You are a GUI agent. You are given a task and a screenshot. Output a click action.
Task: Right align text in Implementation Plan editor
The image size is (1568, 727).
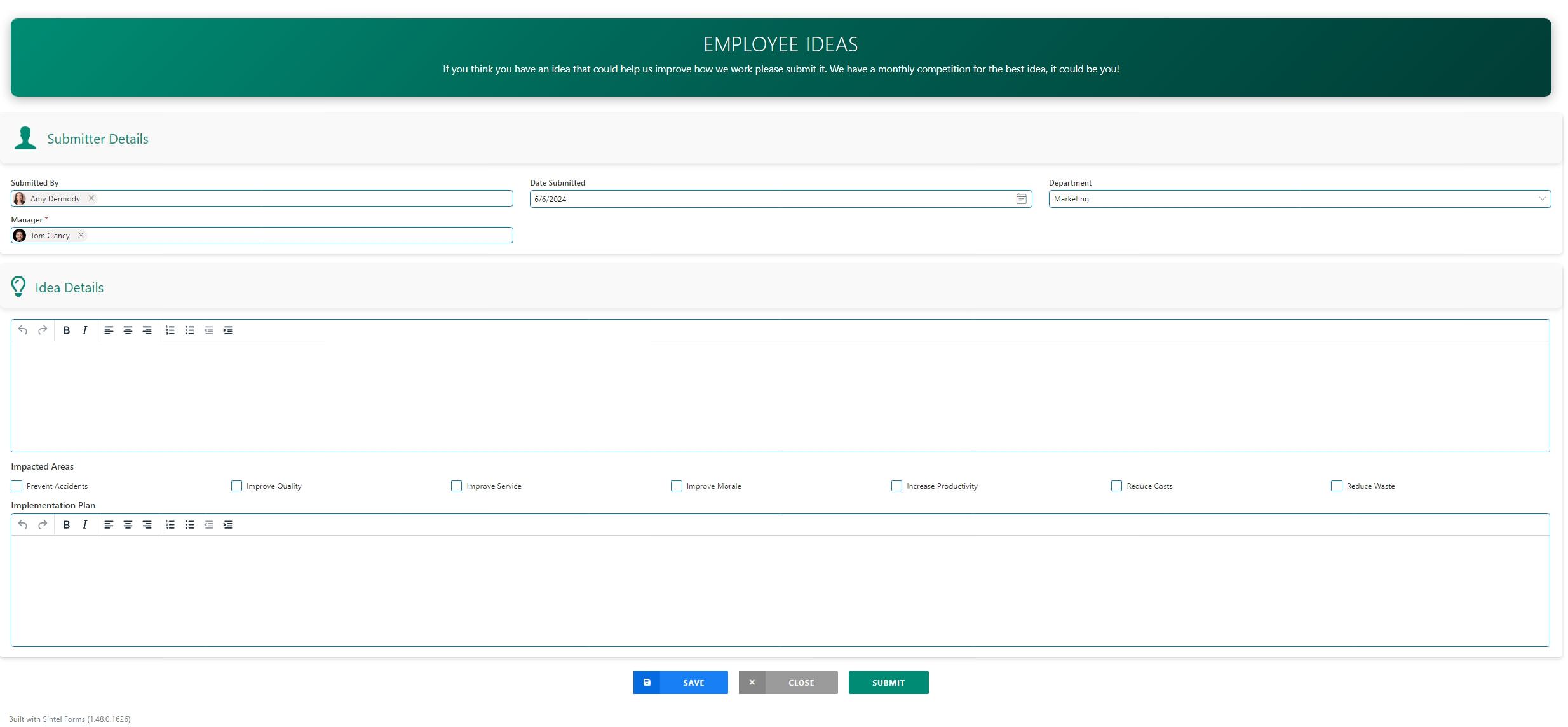[x=147, y=525]
